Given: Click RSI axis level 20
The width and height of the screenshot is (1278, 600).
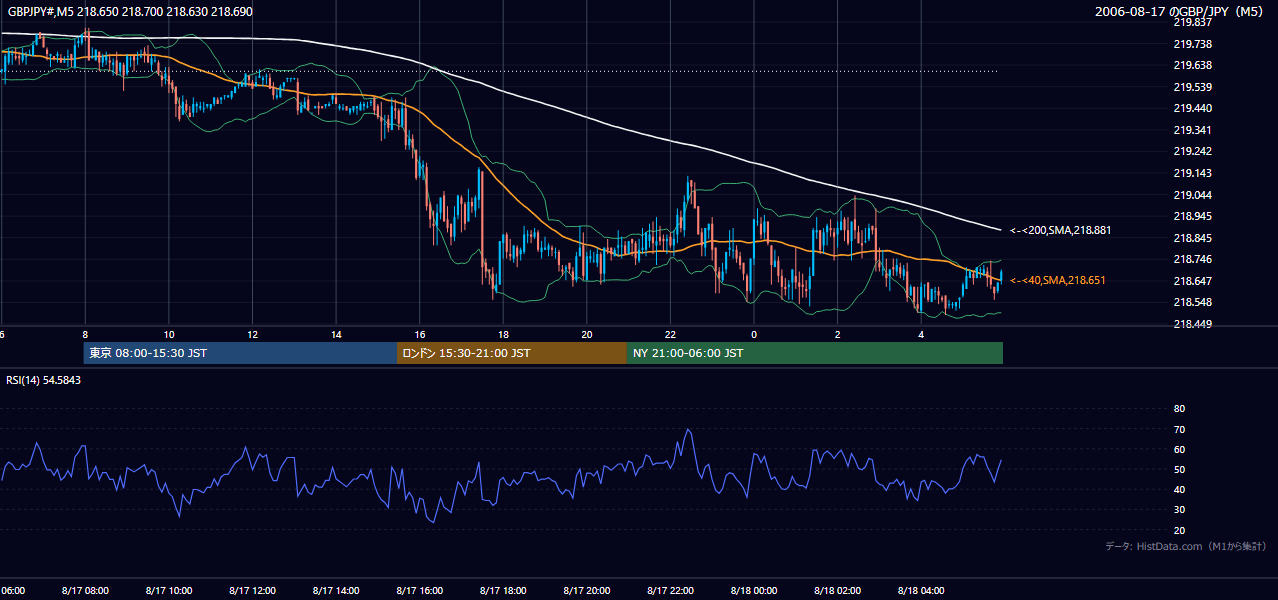Looking at the screenshot, I should 1179,530.
